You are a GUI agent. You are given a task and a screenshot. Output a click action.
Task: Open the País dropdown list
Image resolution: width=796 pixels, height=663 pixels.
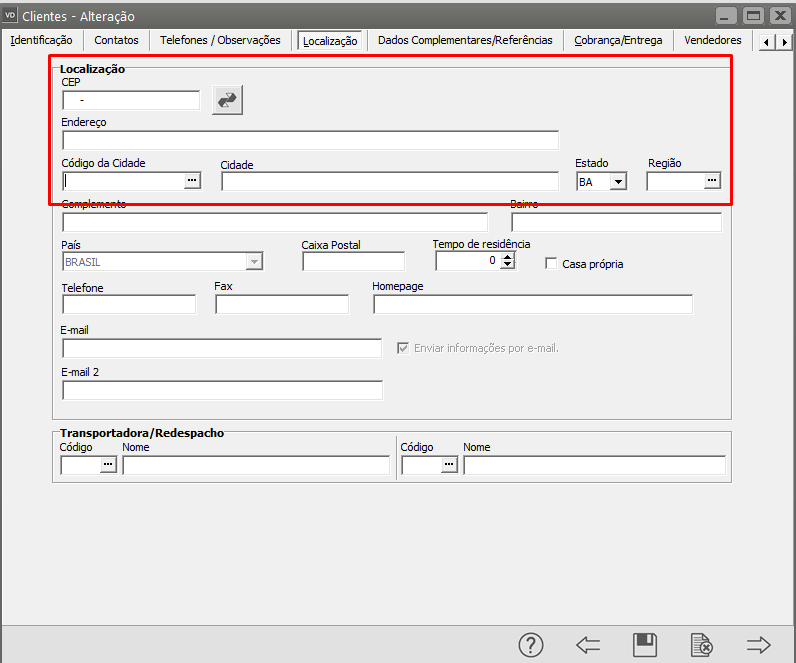click(x=254, y=262)
